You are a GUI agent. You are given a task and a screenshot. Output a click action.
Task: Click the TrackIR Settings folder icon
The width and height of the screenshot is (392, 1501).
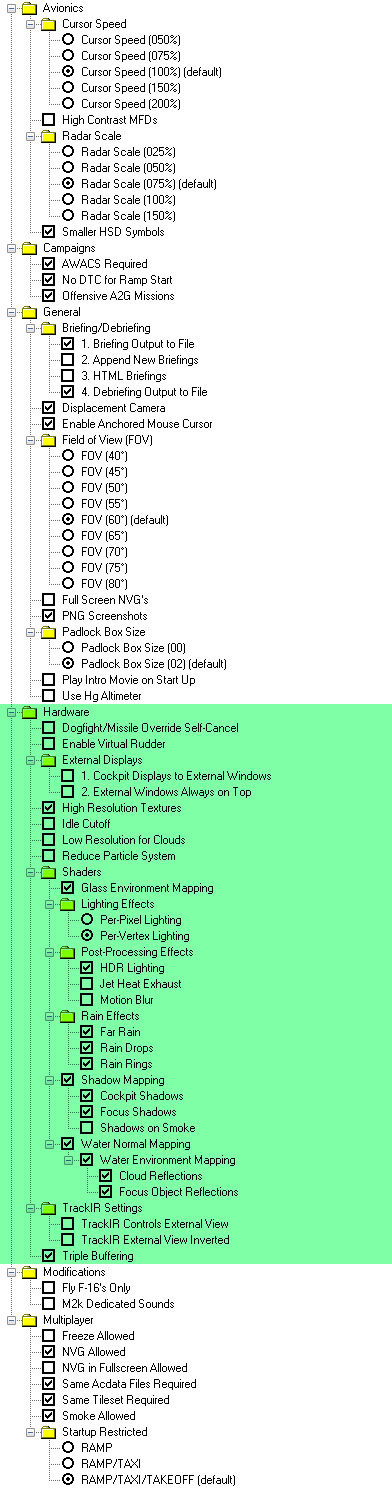click(x=49, y=1208)
